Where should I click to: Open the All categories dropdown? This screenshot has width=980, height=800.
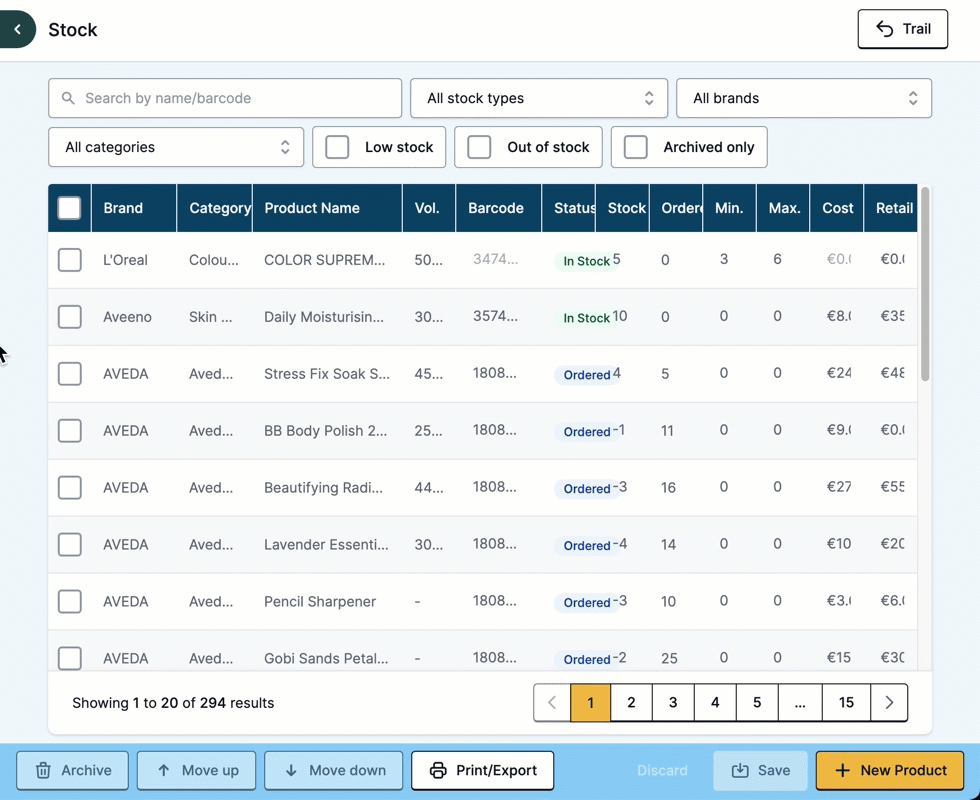pyautogui.click(x=176, y=147)
